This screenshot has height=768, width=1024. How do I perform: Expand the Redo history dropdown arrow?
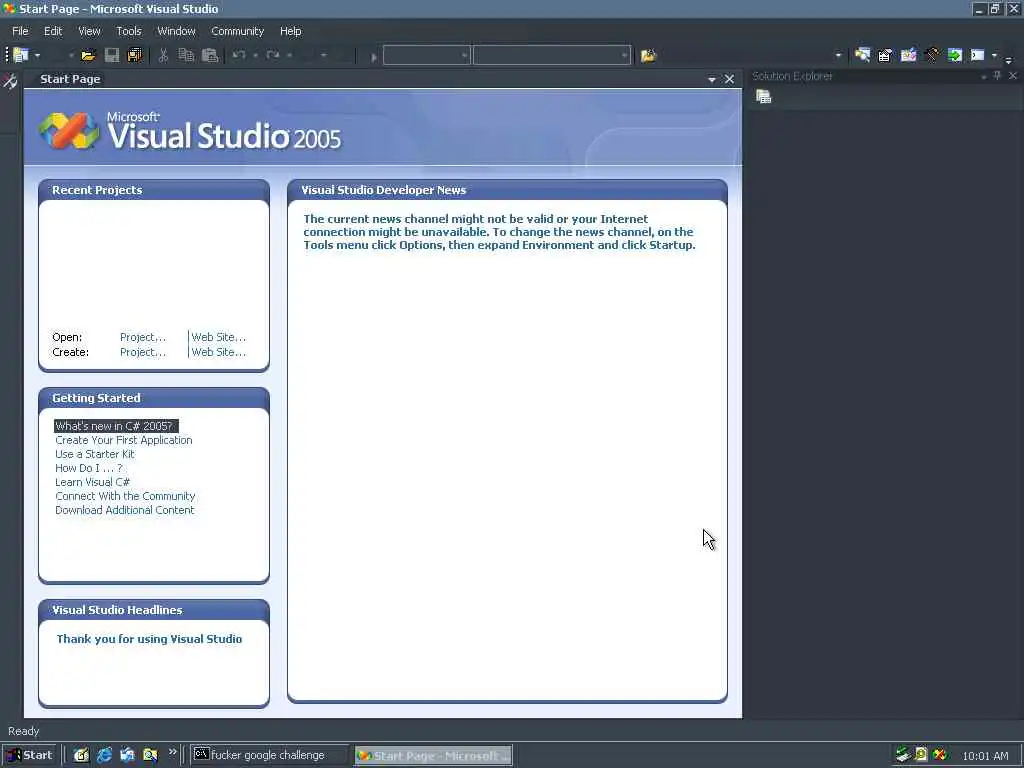(x=289, y=56)
